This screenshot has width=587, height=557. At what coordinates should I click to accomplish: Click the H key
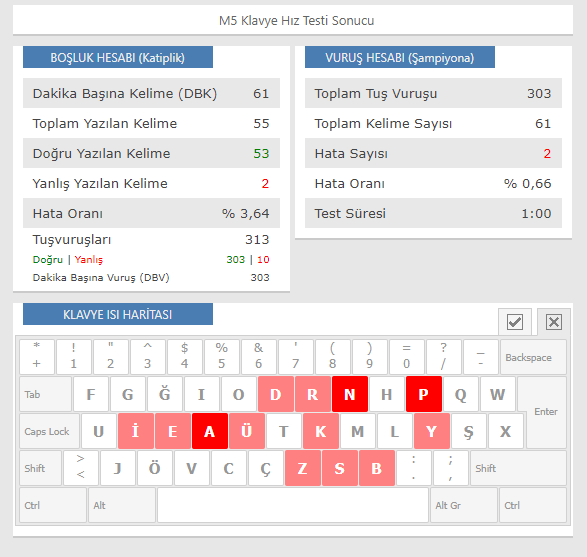[387, 394]
